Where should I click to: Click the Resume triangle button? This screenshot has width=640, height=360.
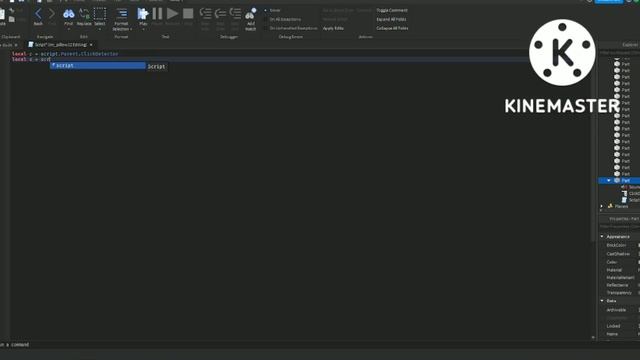coord(172,14)
